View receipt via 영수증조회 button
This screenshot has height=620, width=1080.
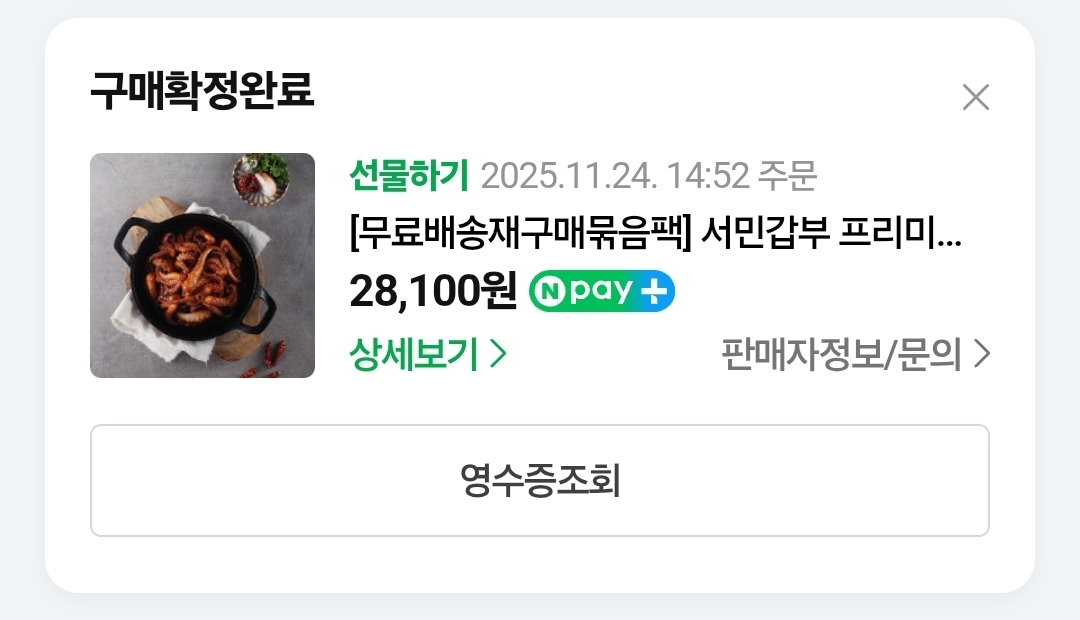[x=540, y=480]
